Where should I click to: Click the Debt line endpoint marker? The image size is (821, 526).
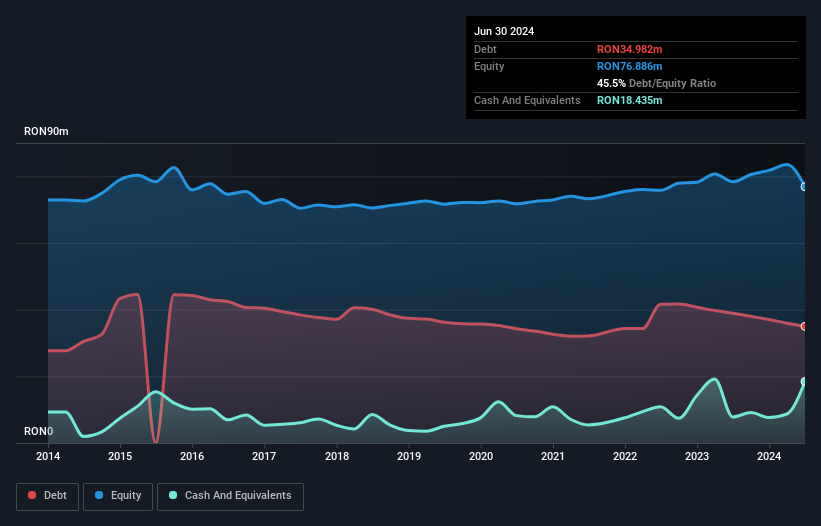[804, 327]
